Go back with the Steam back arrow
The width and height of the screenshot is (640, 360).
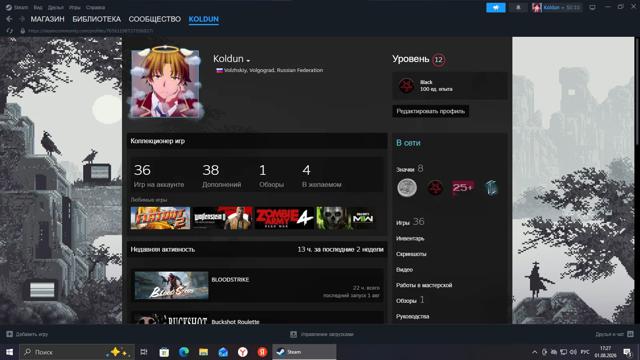(9, 19)
